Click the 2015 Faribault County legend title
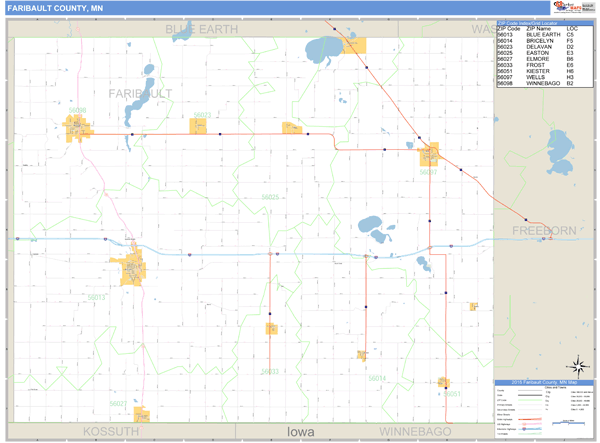Viewport: 600px width, 443px height. (x=544, y=383)
